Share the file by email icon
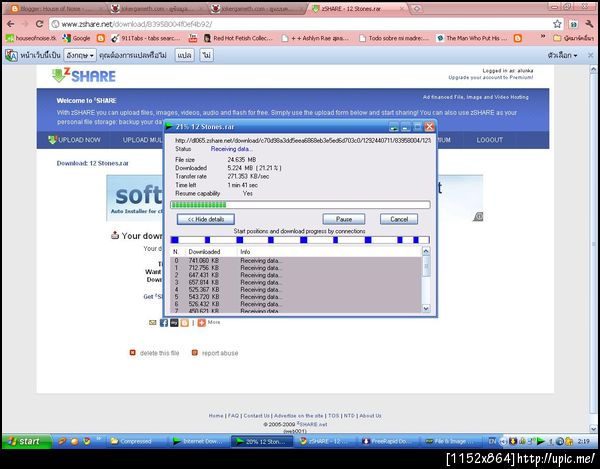 point(152,322)
